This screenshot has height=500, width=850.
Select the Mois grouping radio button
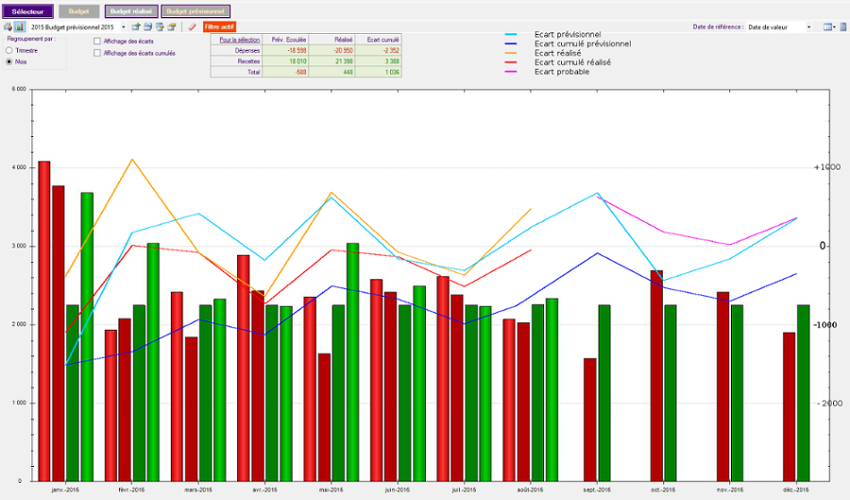tap(10, 61)
